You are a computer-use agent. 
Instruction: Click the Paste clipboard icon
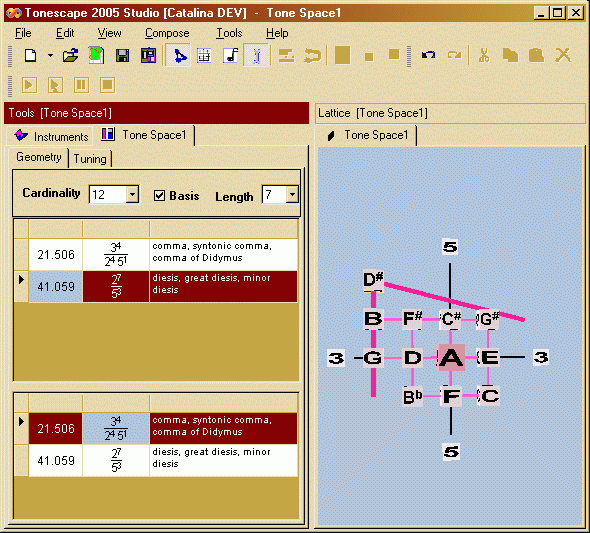coord(536,55)
